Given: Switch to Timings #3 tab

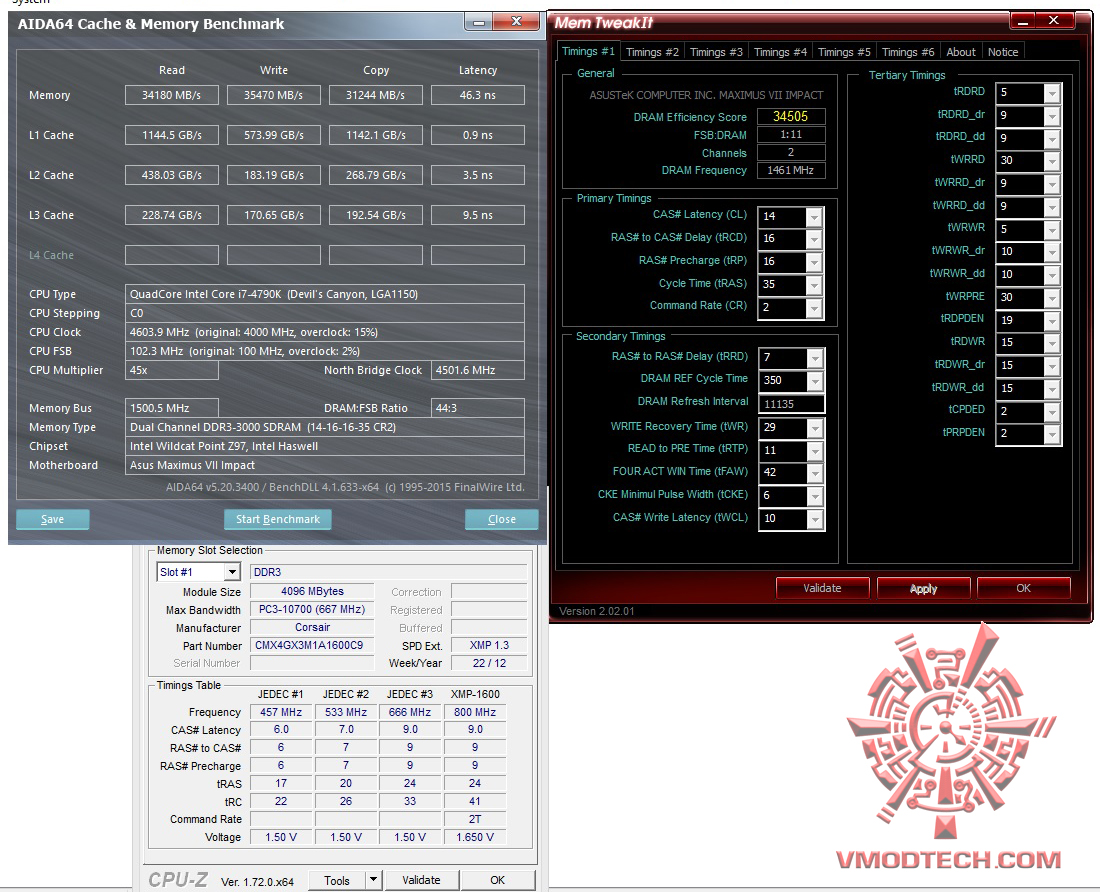Looking at the screenshot, I should pyautogui.click(x=716, y=52).
